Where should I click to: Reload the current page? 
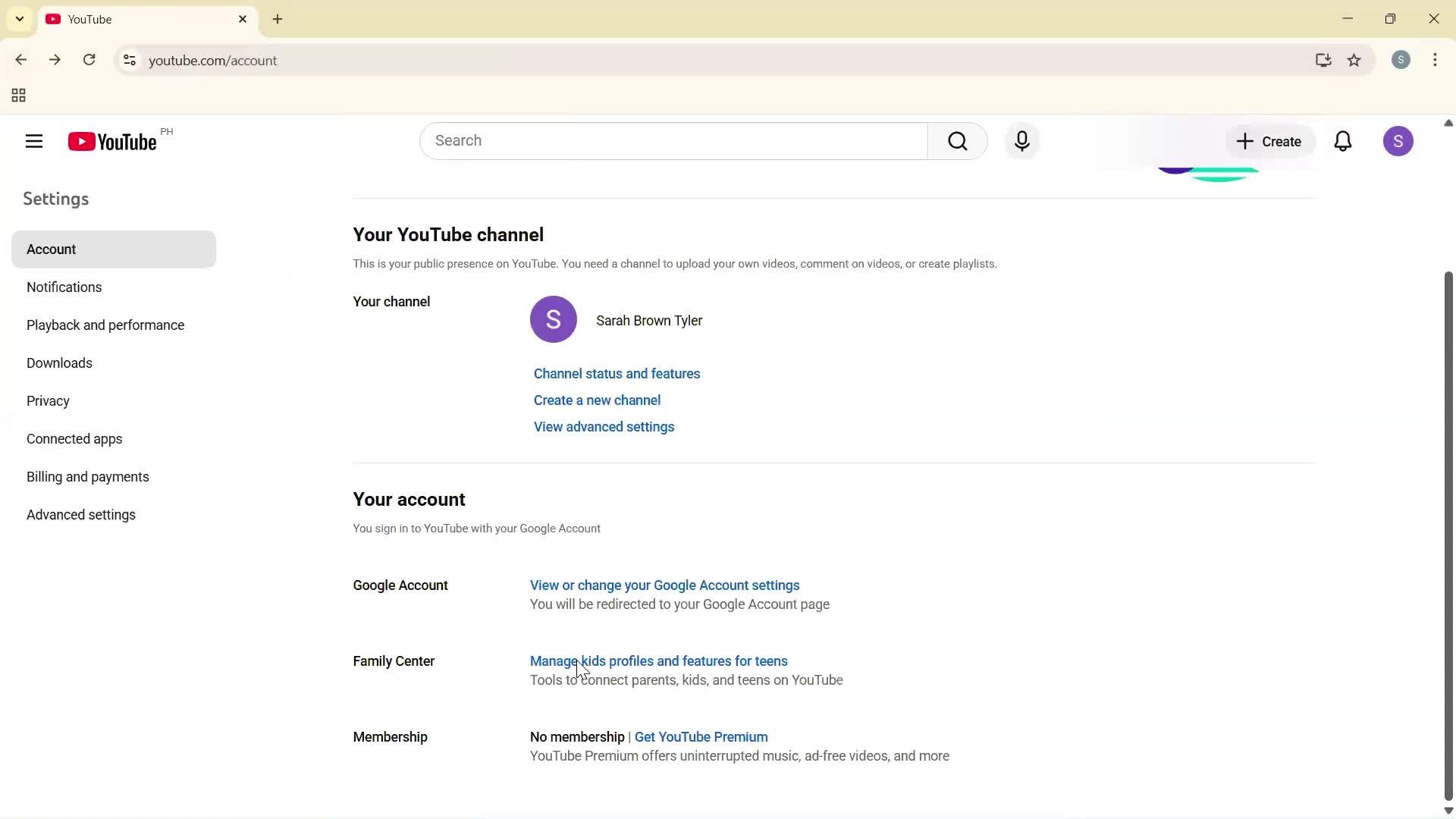click(x=89, y=60)
